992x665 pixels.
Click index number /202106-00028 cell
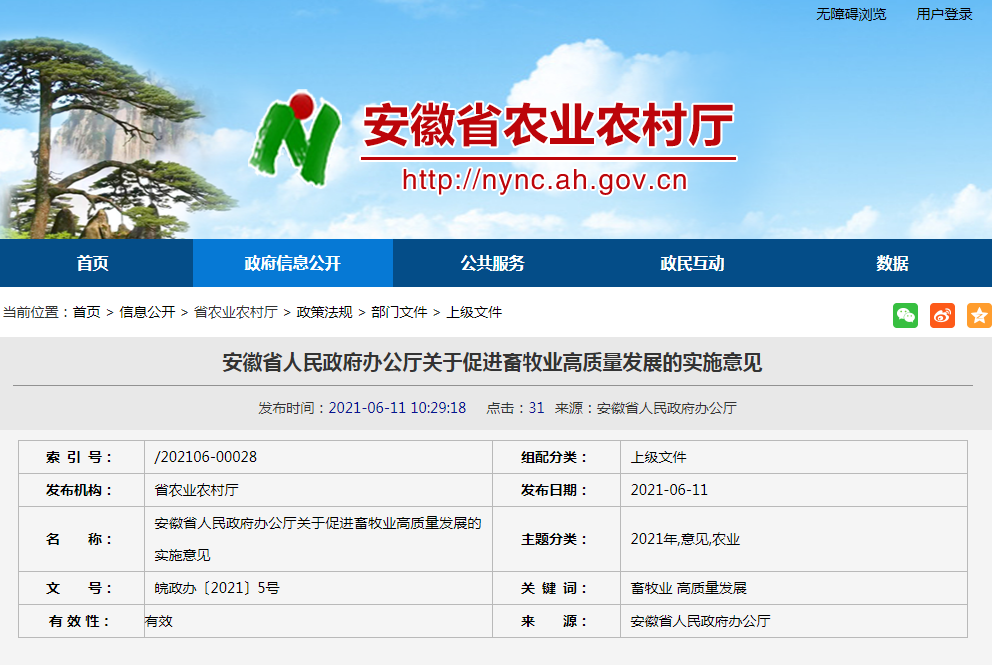(206, 457)
